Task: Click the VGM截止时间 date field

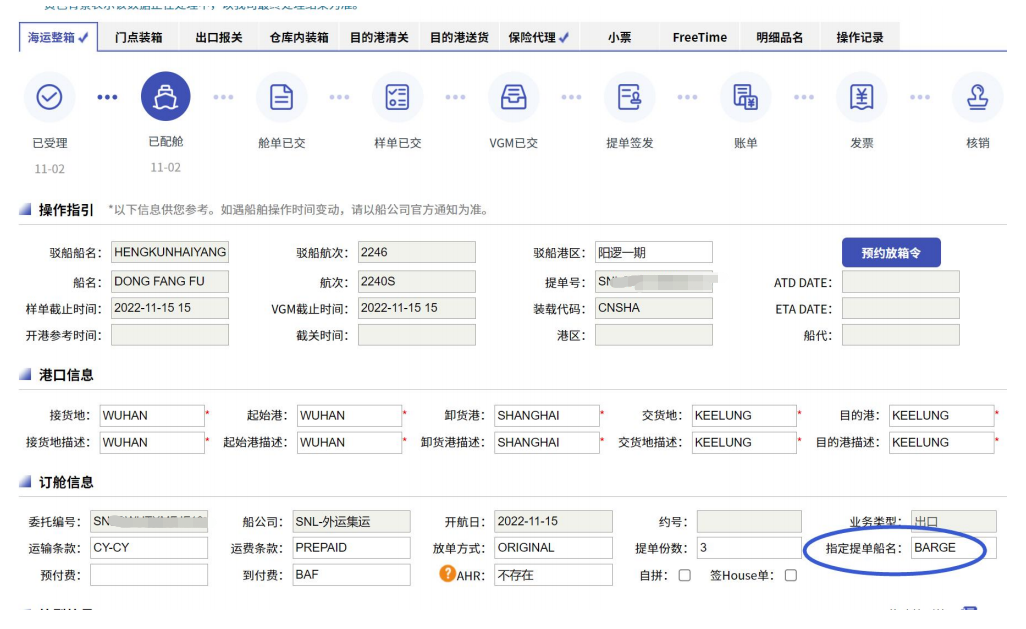Action: [x=417, y=308]
